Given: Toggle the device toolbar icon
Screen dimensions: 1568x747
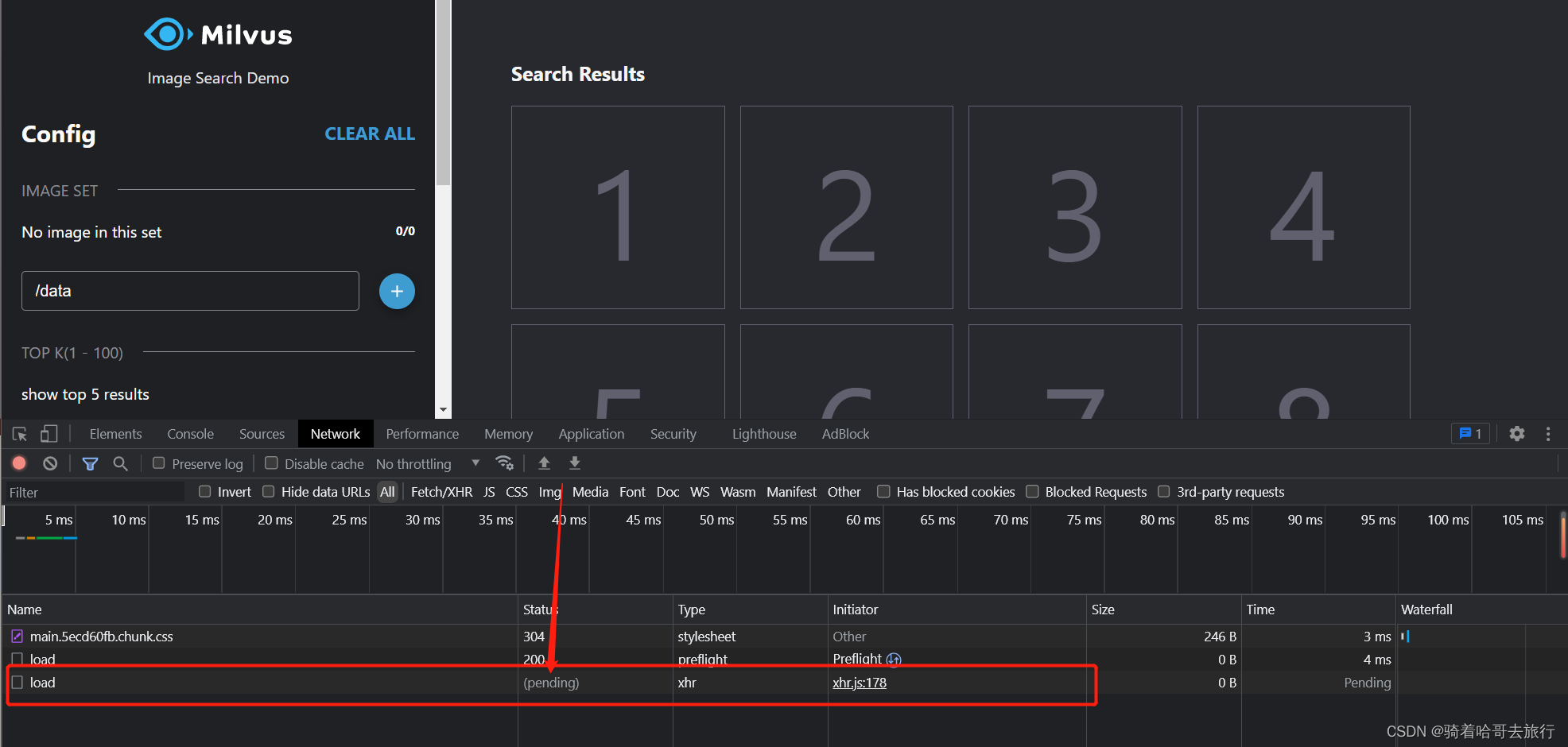Looking at the screenshot, I should coord(49,434).
